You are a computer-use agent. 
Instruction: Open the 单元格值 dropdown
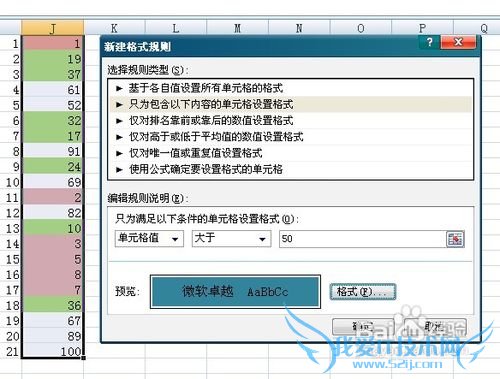click(x=149, y=239)
